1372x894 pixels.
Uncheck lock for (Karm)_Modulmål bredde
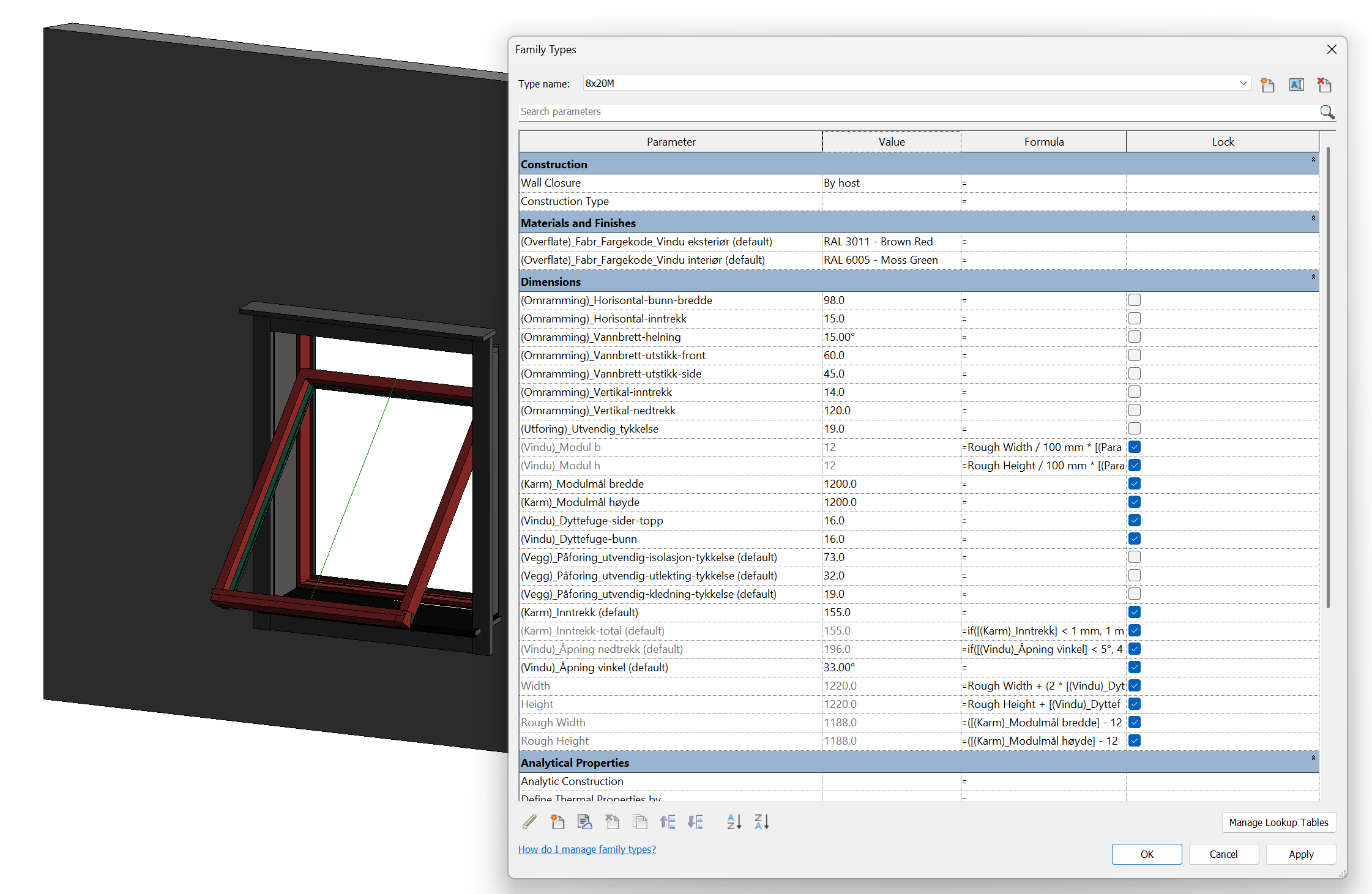(x=1135, y=483)
